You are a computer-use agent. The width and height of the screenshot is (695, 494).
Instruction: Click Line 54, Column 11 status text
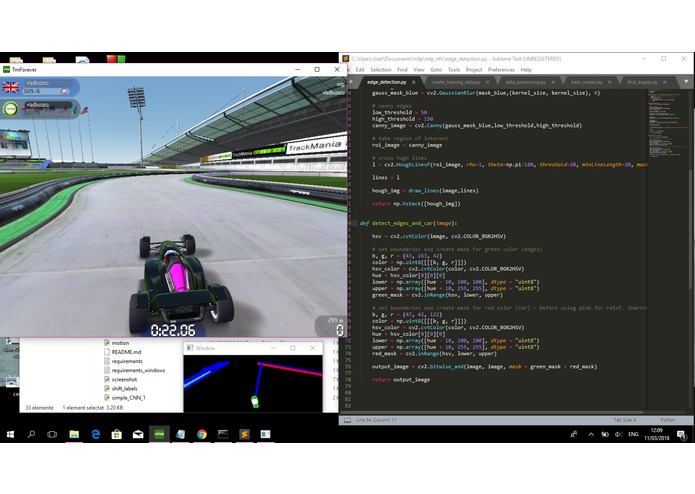pyautogui.click(x=376, y=420)
